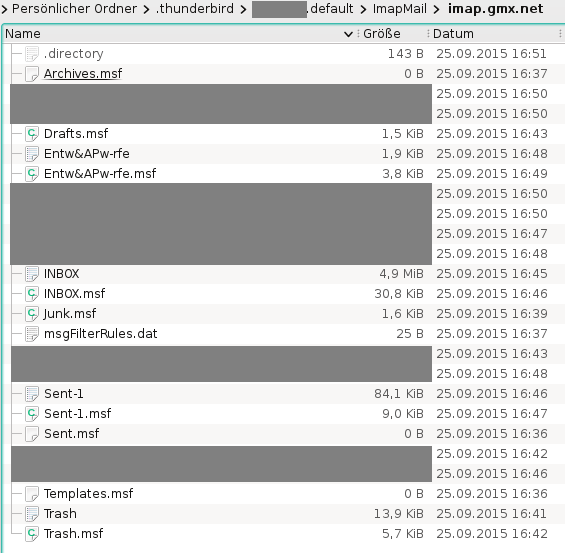565x553 pixels.
Task: Select the Sent-1 file name
Action: 63,394
